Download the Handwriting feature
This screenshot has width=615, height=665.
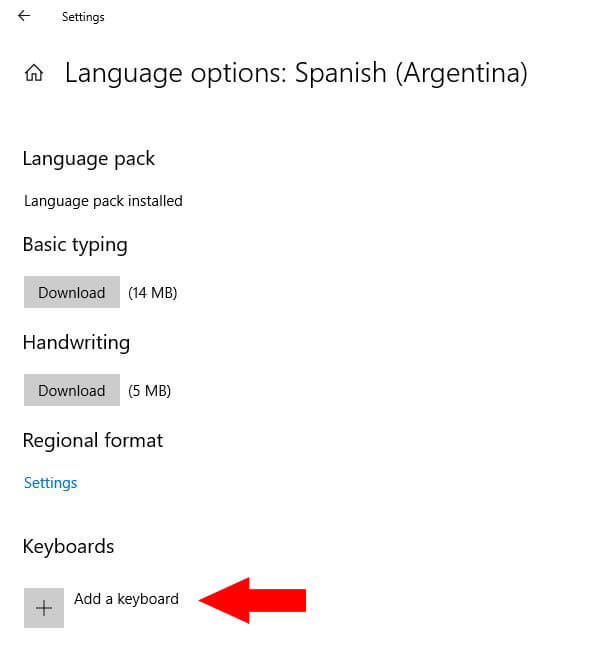pos(72,391)
